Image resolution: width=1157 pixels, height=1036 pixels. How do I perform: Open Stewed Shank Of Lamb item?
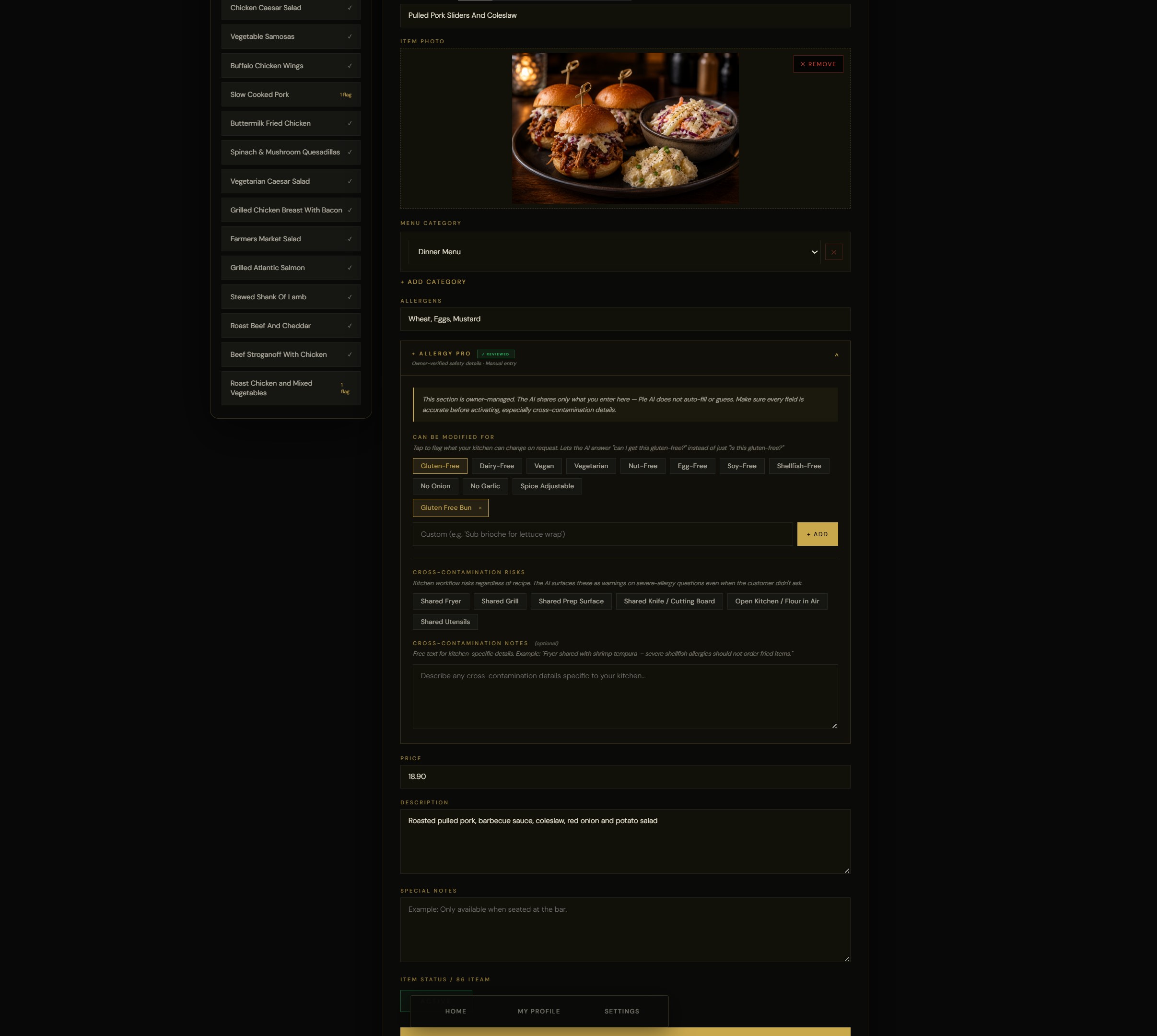(x=291, y=297)
